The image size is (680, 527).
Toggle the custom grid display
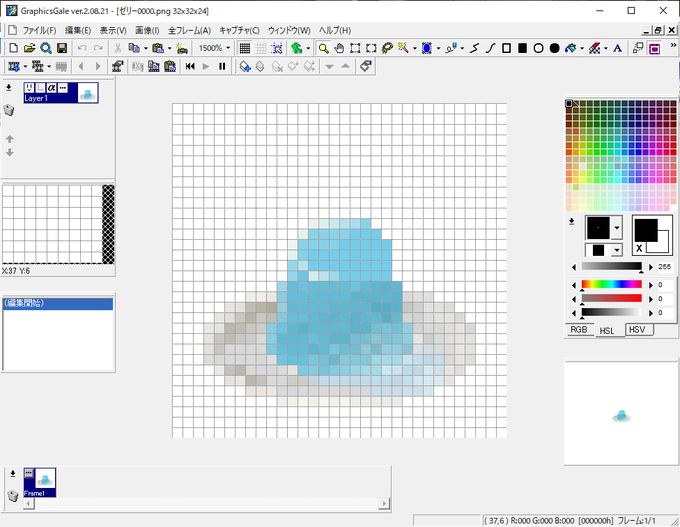coord(261,48)
